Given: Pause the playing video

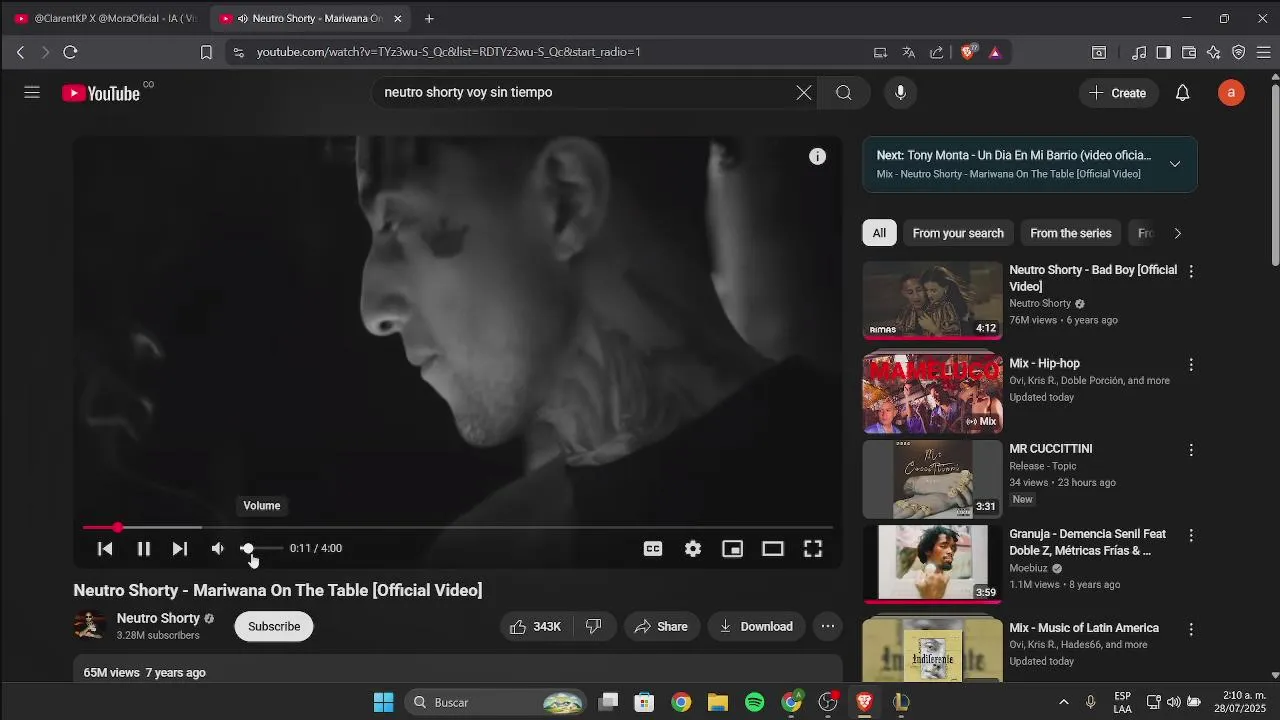Looking at the screenshot, I should pyautogui.click(x=144, y=548).
